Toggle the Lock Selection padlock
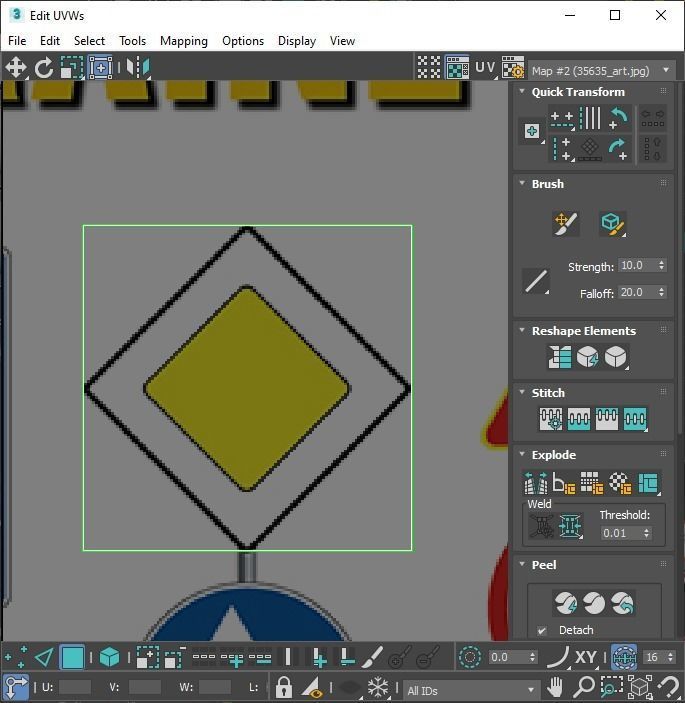The image size is (685, 703). (x=283, y=686)
